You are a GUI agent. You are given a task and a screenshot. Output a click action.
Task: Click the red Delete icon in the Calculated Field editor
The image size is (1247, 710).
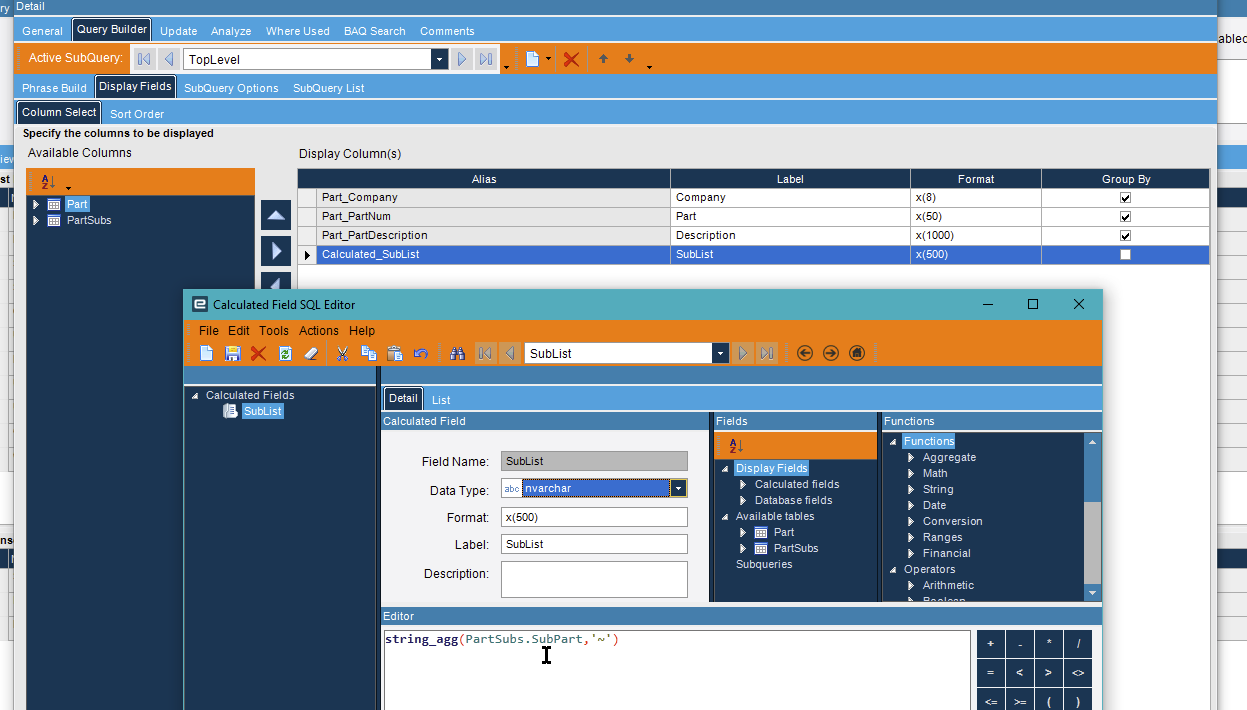coord(258,353)
